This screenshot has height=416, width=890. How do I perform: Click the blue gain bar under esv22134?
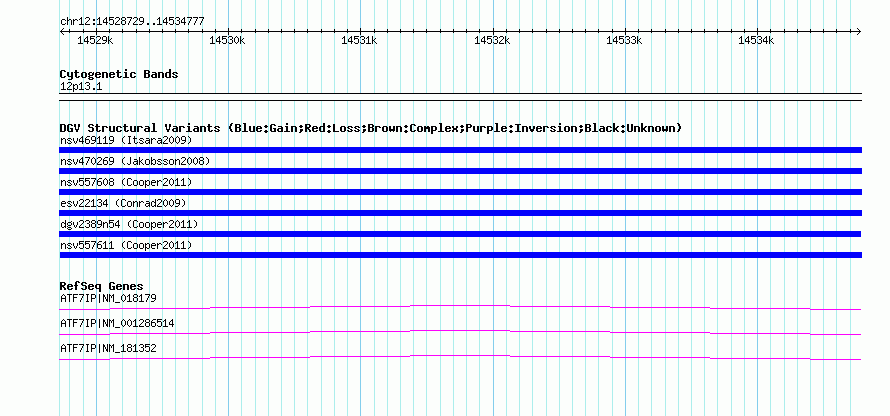pos(460,213)
